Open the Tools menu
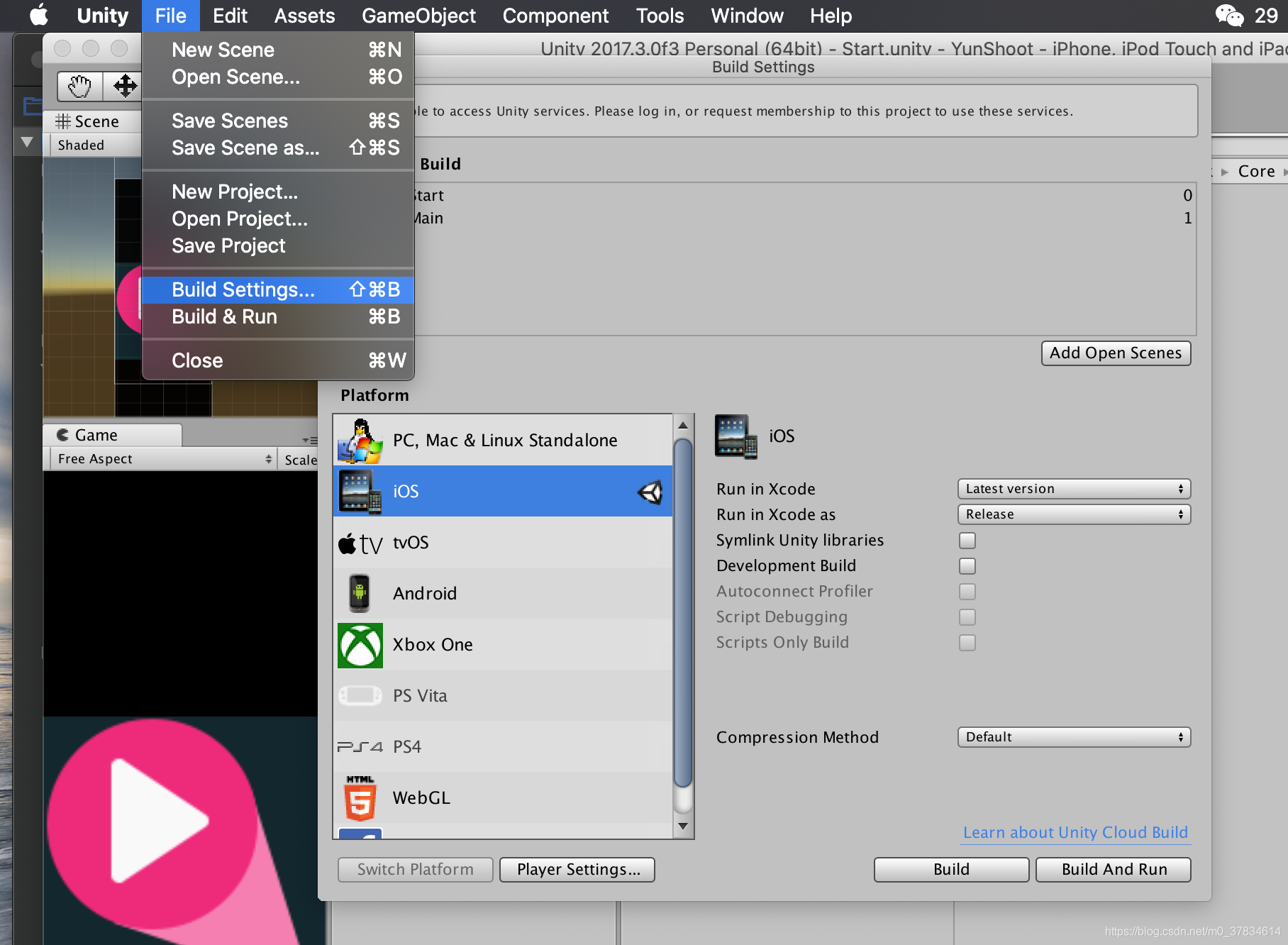The height and width of the screenshot is (945, 1288). tap(660, 16)
